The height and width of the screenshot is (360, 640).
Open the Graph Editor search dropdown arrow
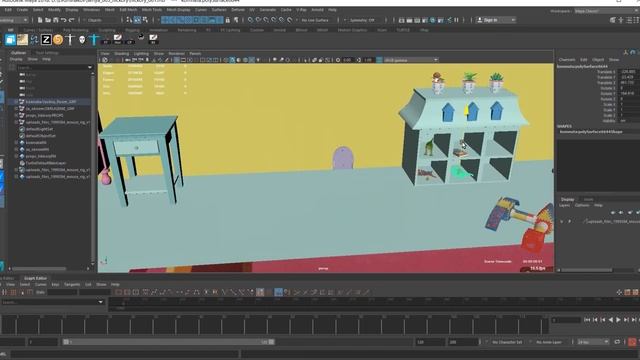100,302
